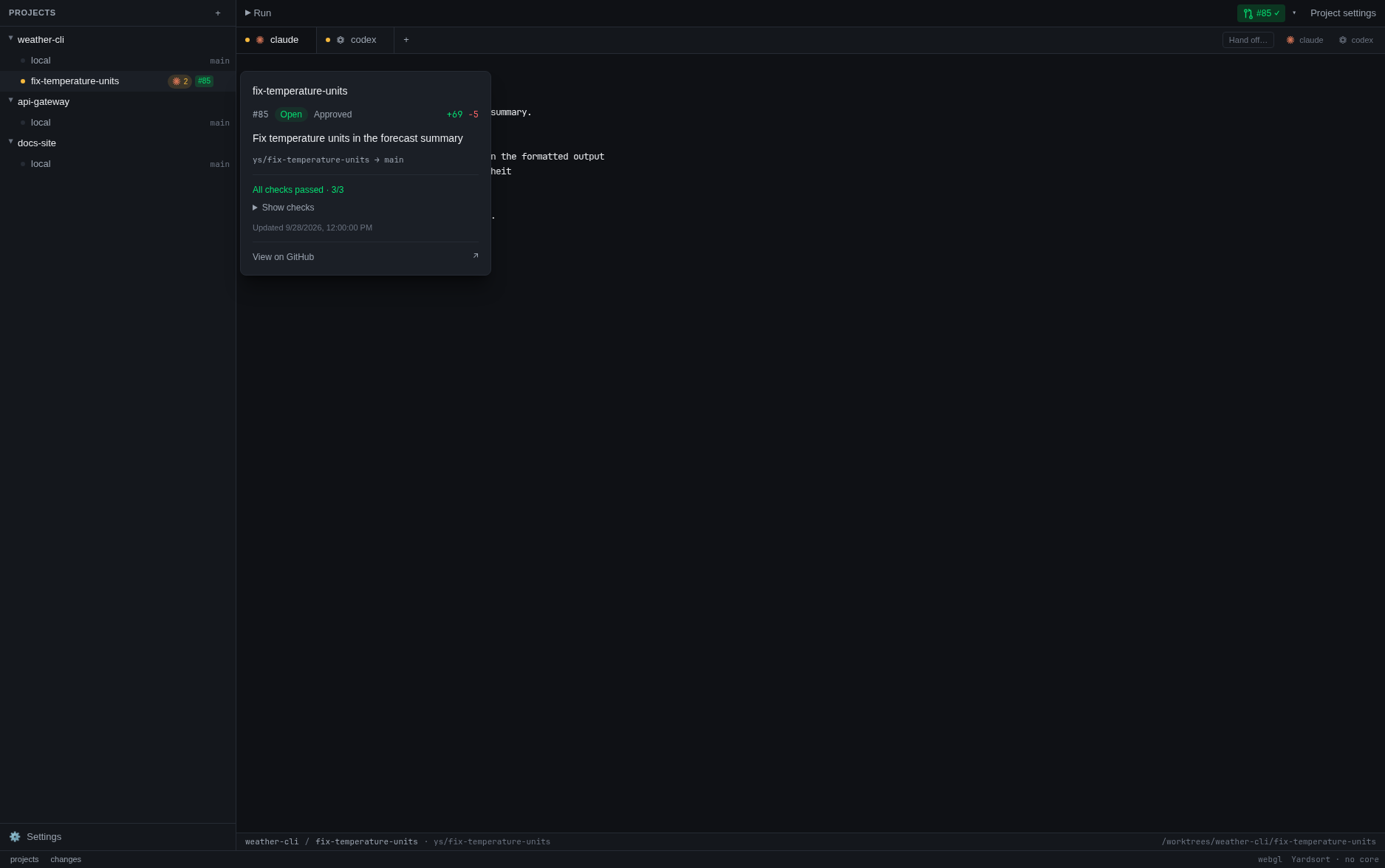Add a new agent tab with plus
The width and height of the screenshot is (1385, 868).
tap(406, 40)
